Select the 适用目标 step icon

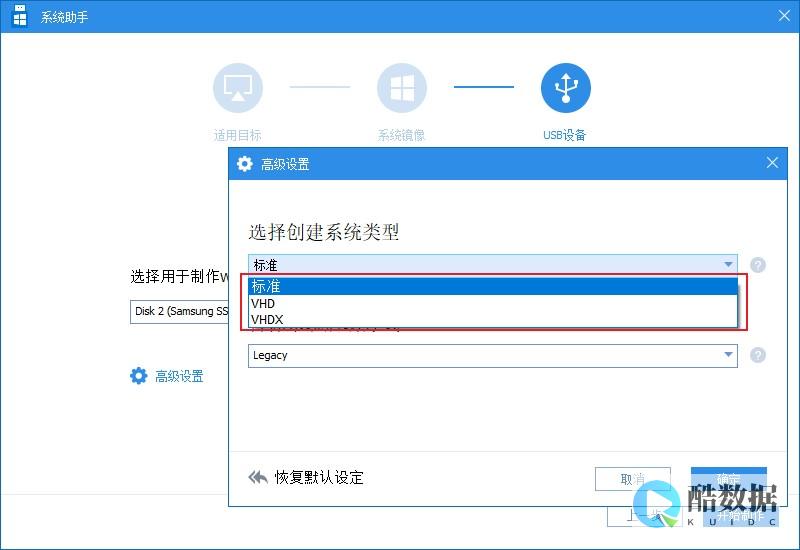pyautogui.click(x=238, y=88)
